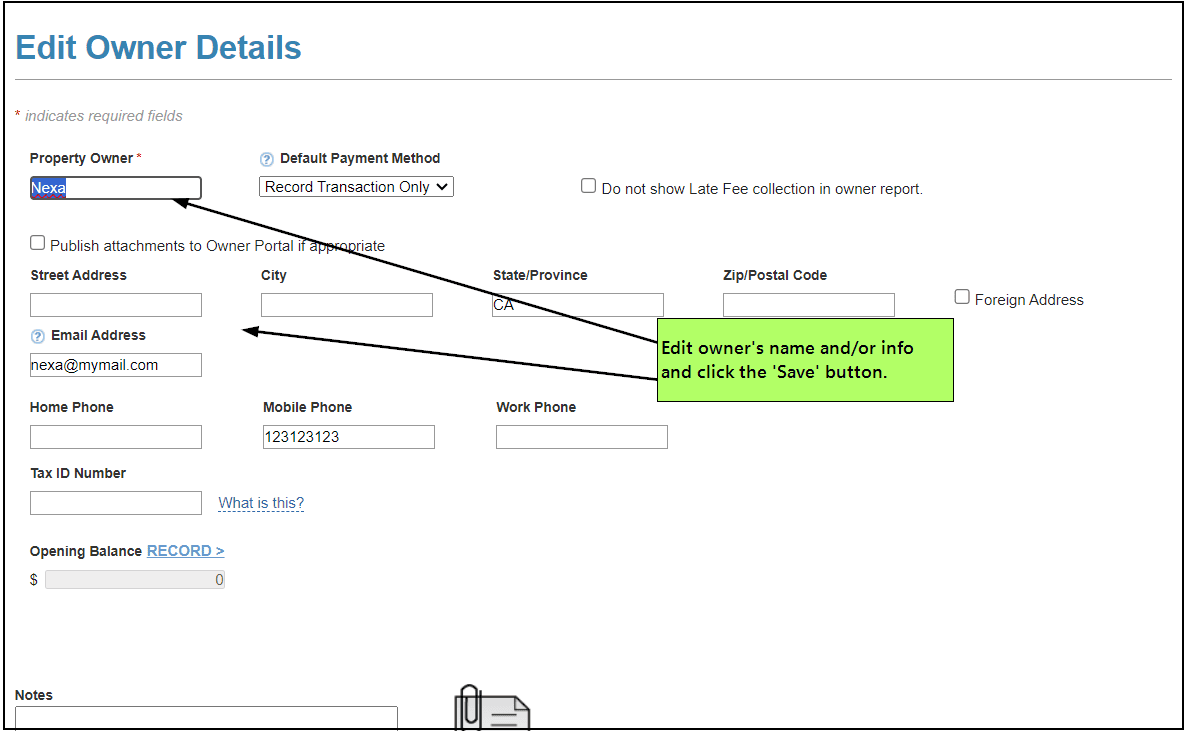Click the Email Address input box
The height and width of the screenshot is (731, 1185).
pos(116,365)
